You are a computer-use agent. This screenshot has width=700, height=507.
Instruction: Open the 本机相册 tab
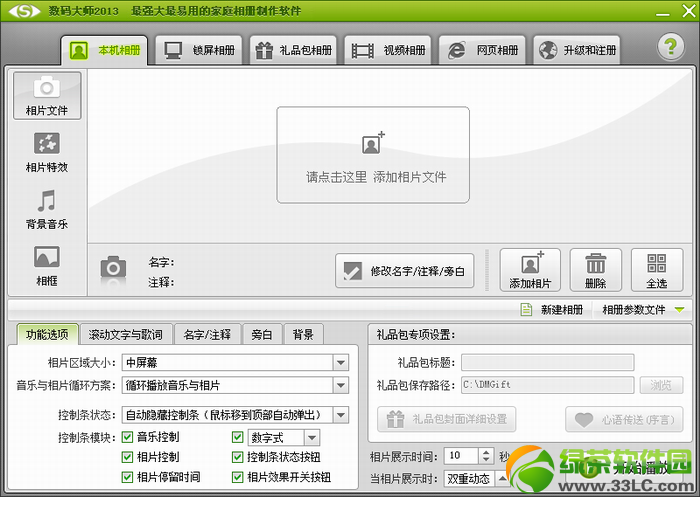point(104,50)
